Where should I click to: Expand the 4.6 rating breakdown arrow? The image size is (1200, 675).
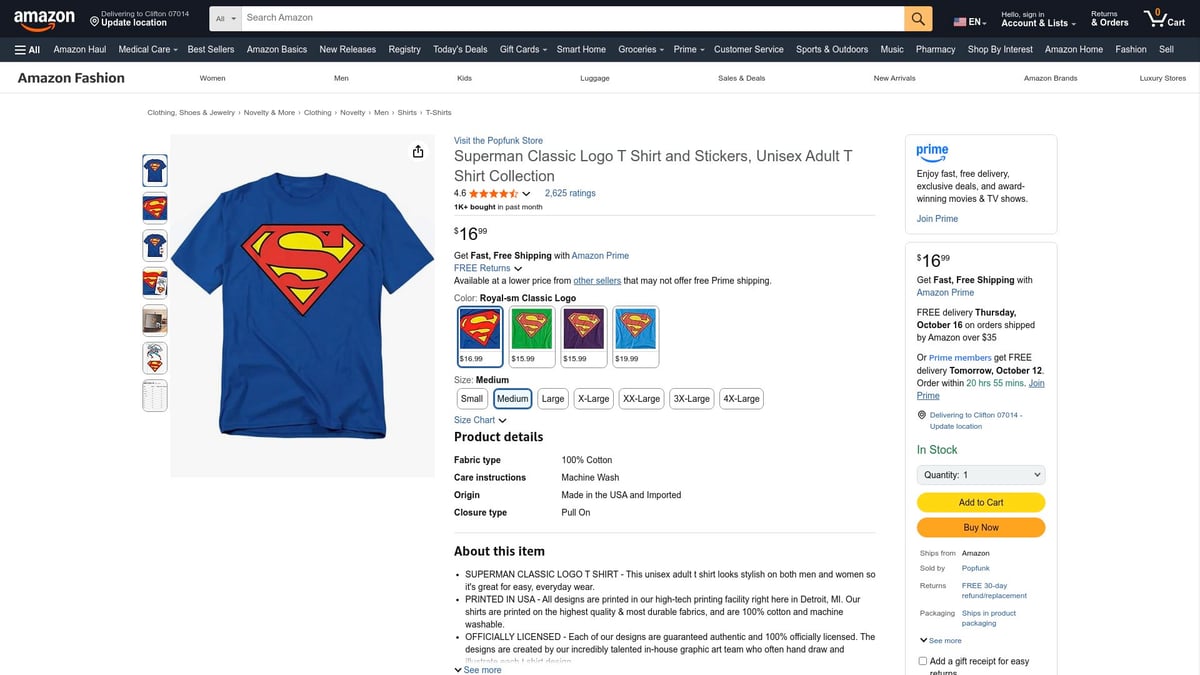tap(525, 193)
